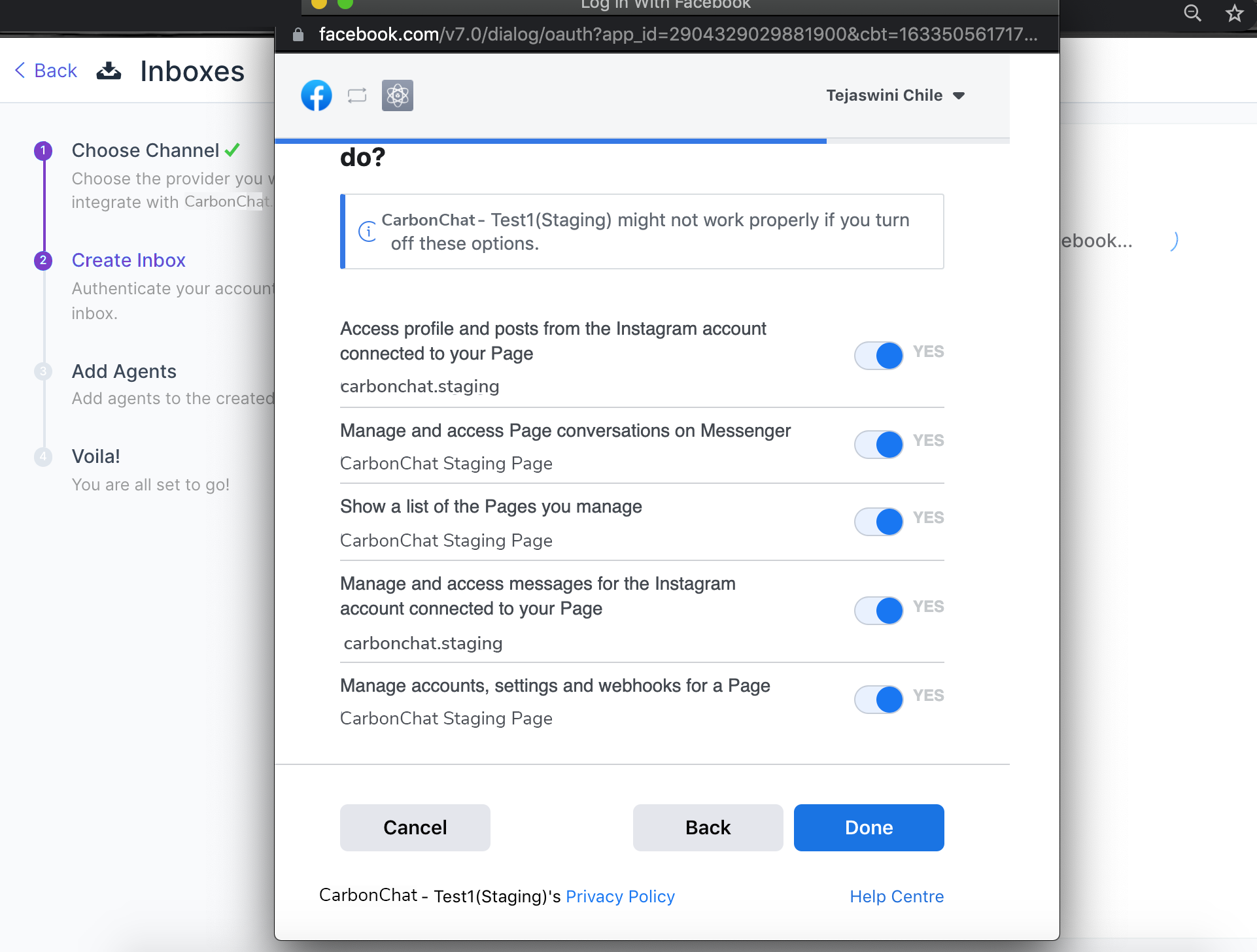Select the Choose Channel step
Image resolution: width=1257 pixels, height=952 pixels.
(x=145, y=150)
